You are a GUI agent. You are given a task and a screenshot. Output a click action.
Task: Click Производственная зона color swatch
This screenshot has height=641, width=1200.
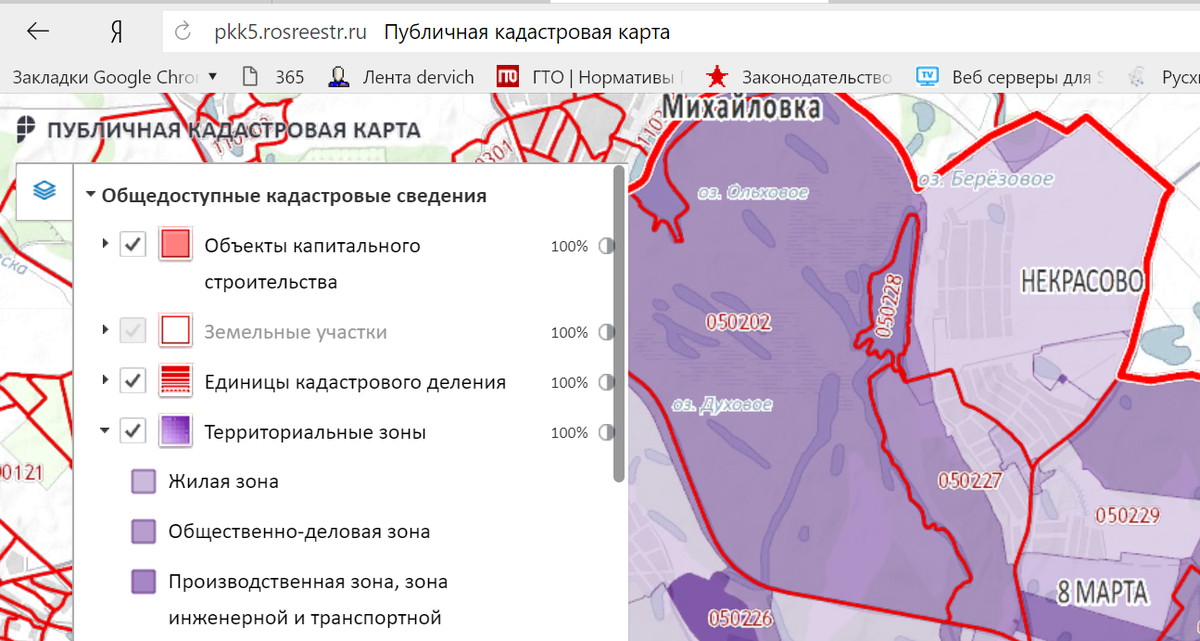coord(144,582)
